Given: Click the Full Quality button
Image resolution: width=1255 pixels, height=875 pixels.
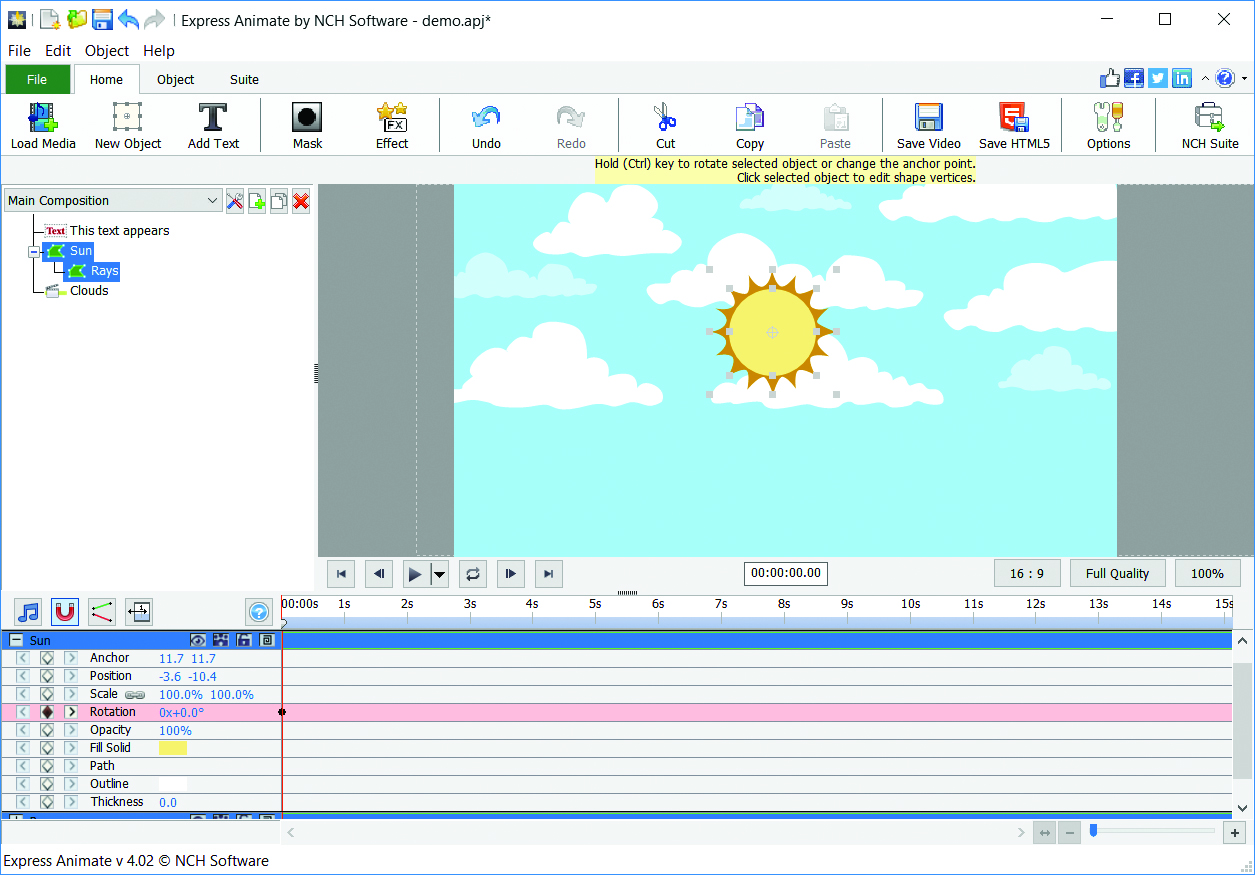Looking at the screenshot, I should (1117, 573).
